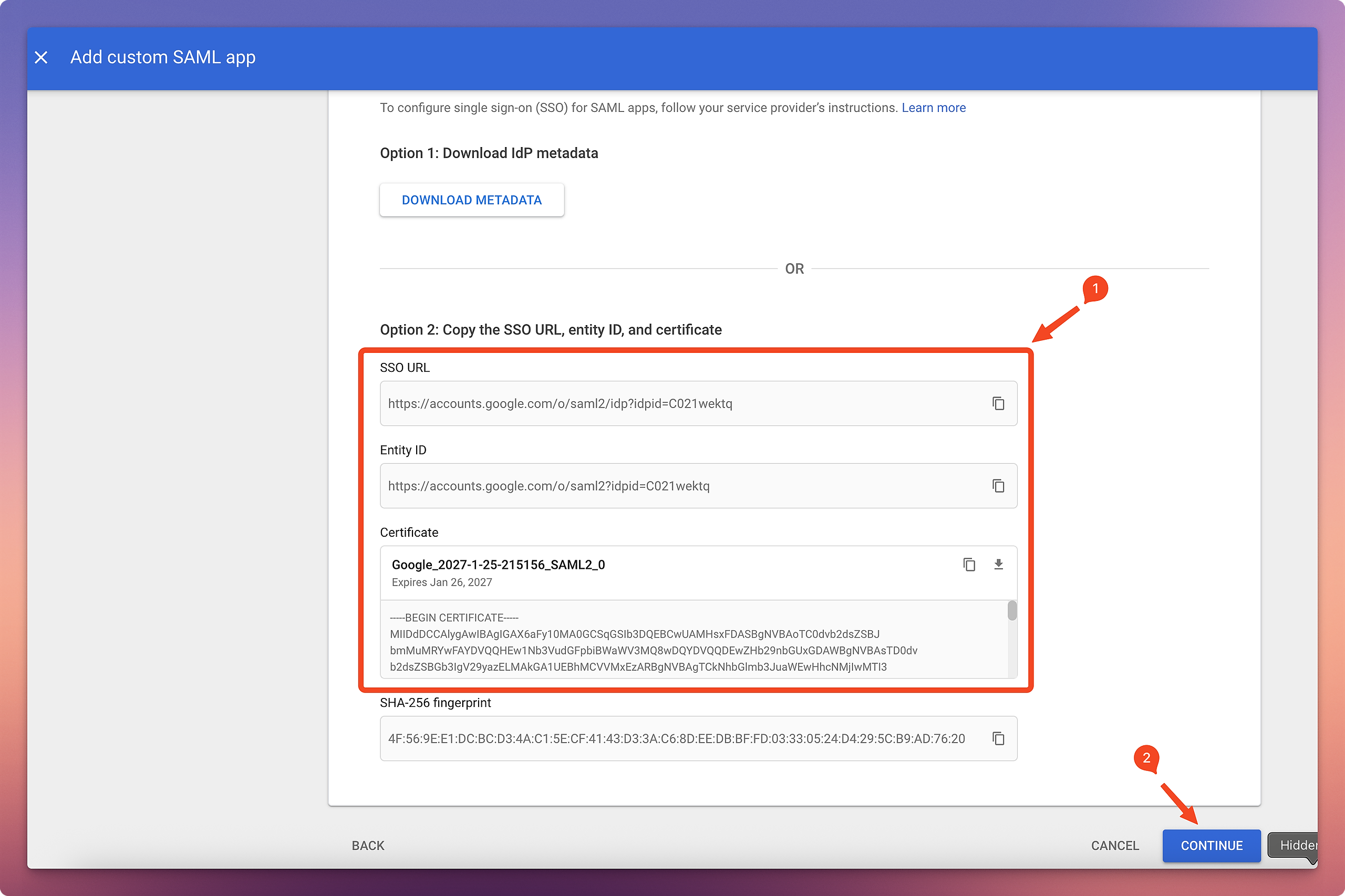The width and height of the screenshot is (1345, 896).
Task: Click the Cancel button
Action: tap(1114, 845)
